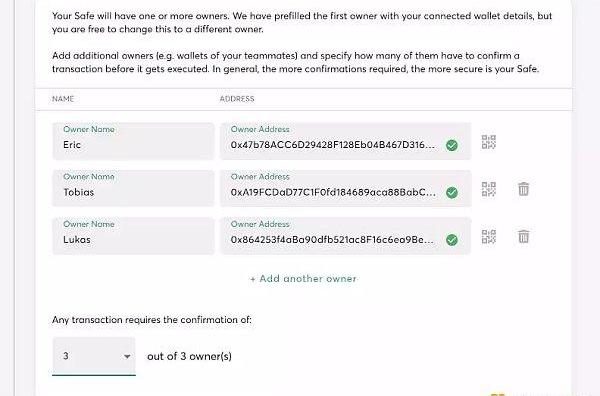Click the NAME column header

[x=63, y=99]
